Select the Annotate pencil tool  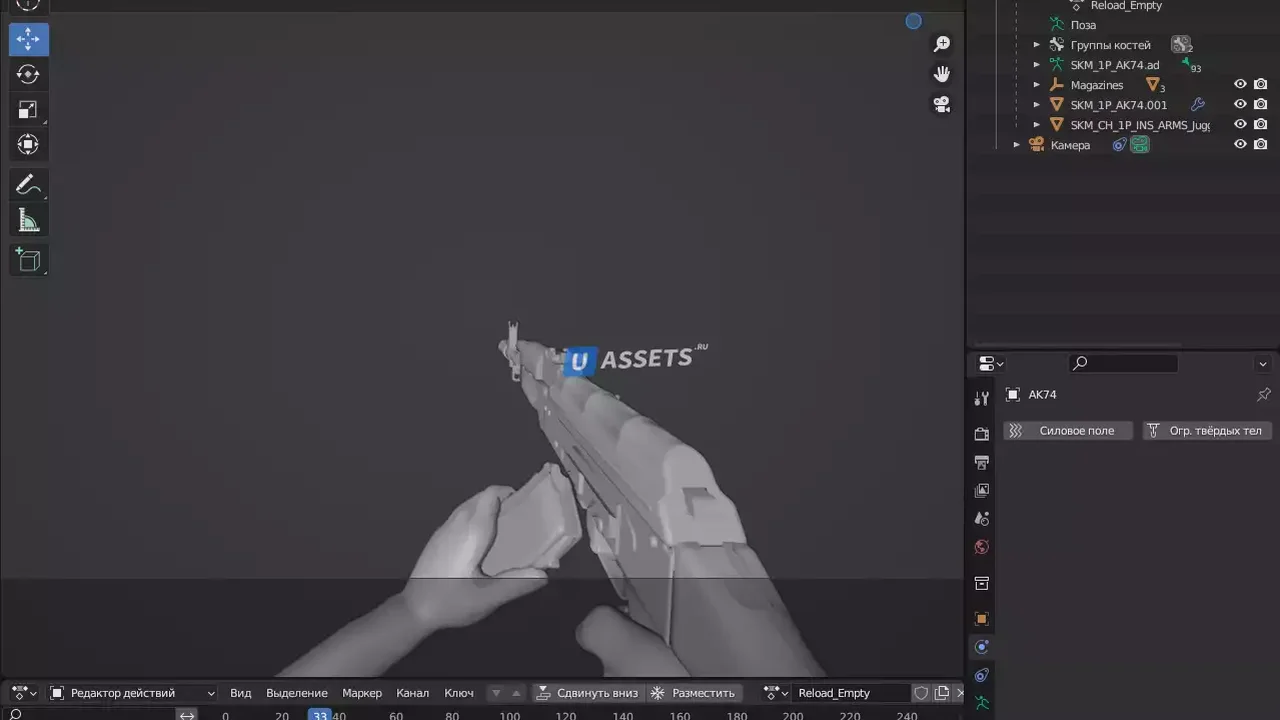click(x=28, y=185)
